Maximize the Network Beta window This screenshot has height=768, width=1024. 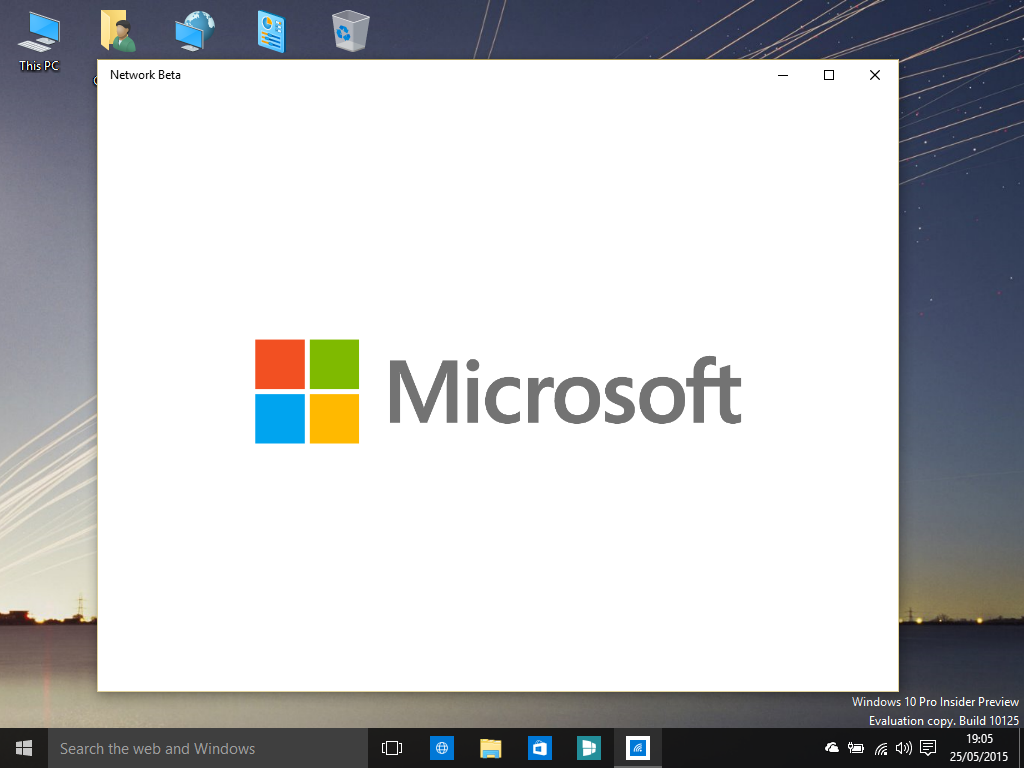coord(829,75)
